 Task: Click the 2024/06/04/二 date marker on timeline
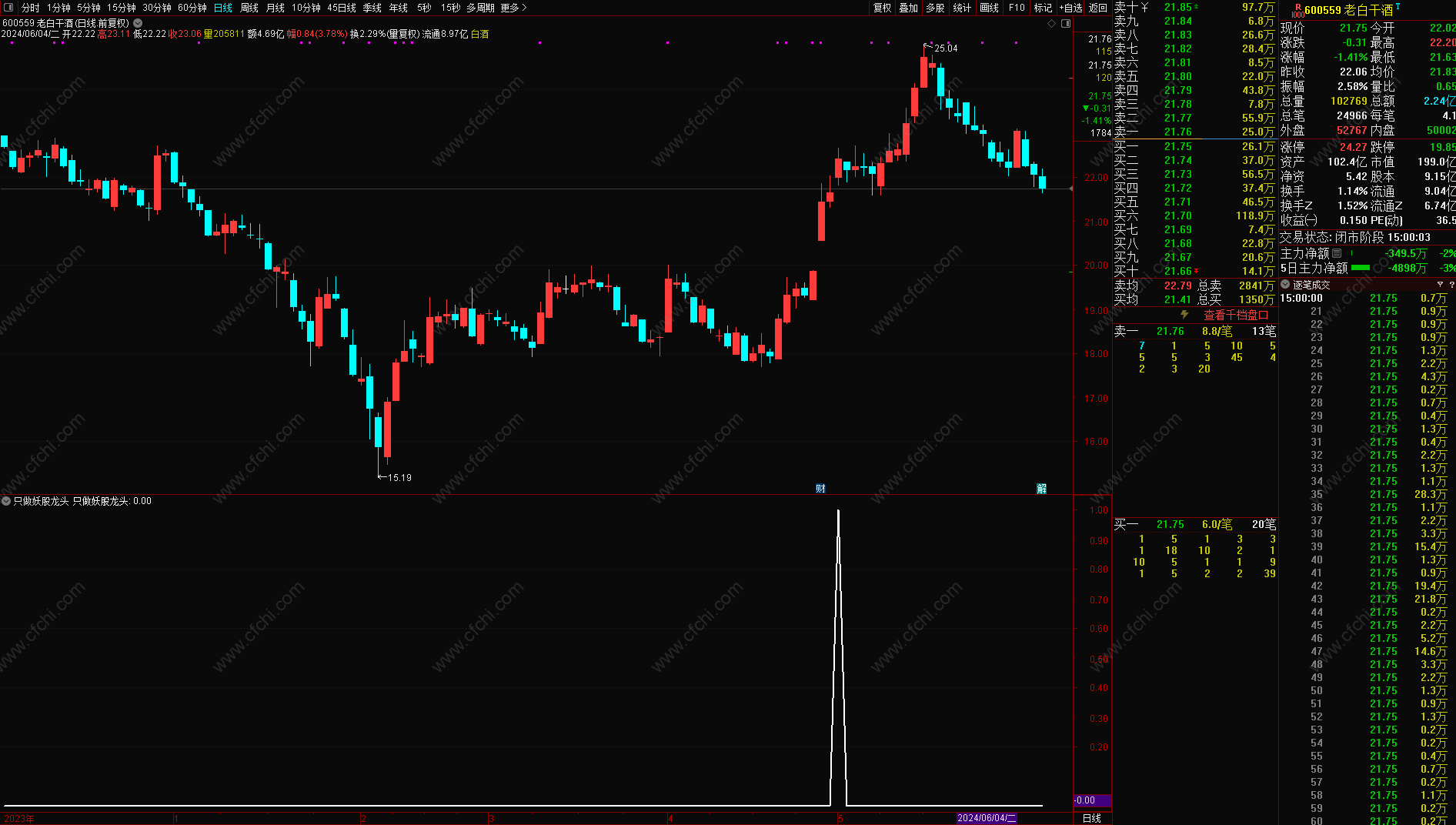pos(987,818)
